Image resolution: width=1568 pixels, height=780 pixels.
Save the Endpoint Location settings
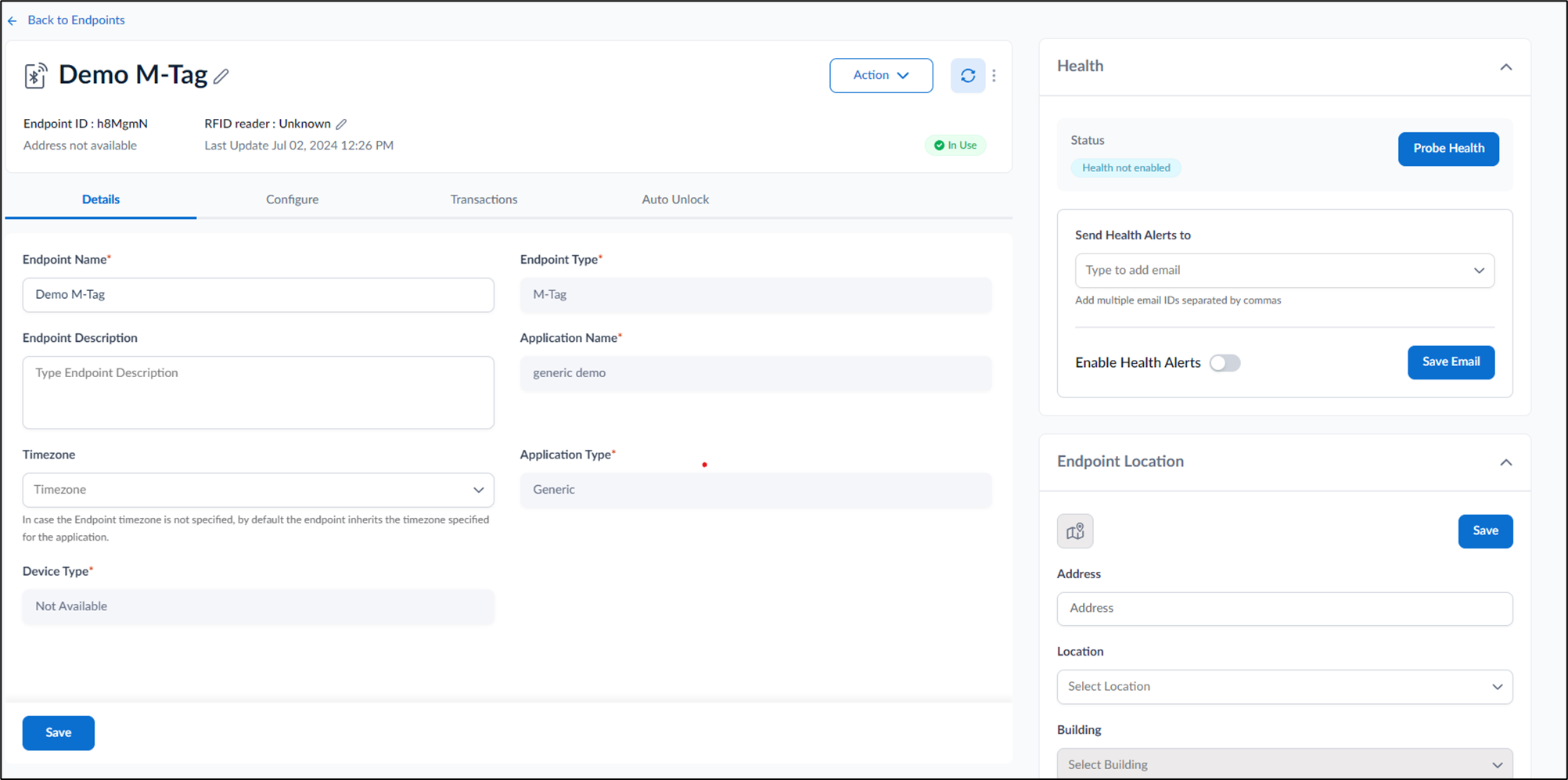tap(1485, 531)
